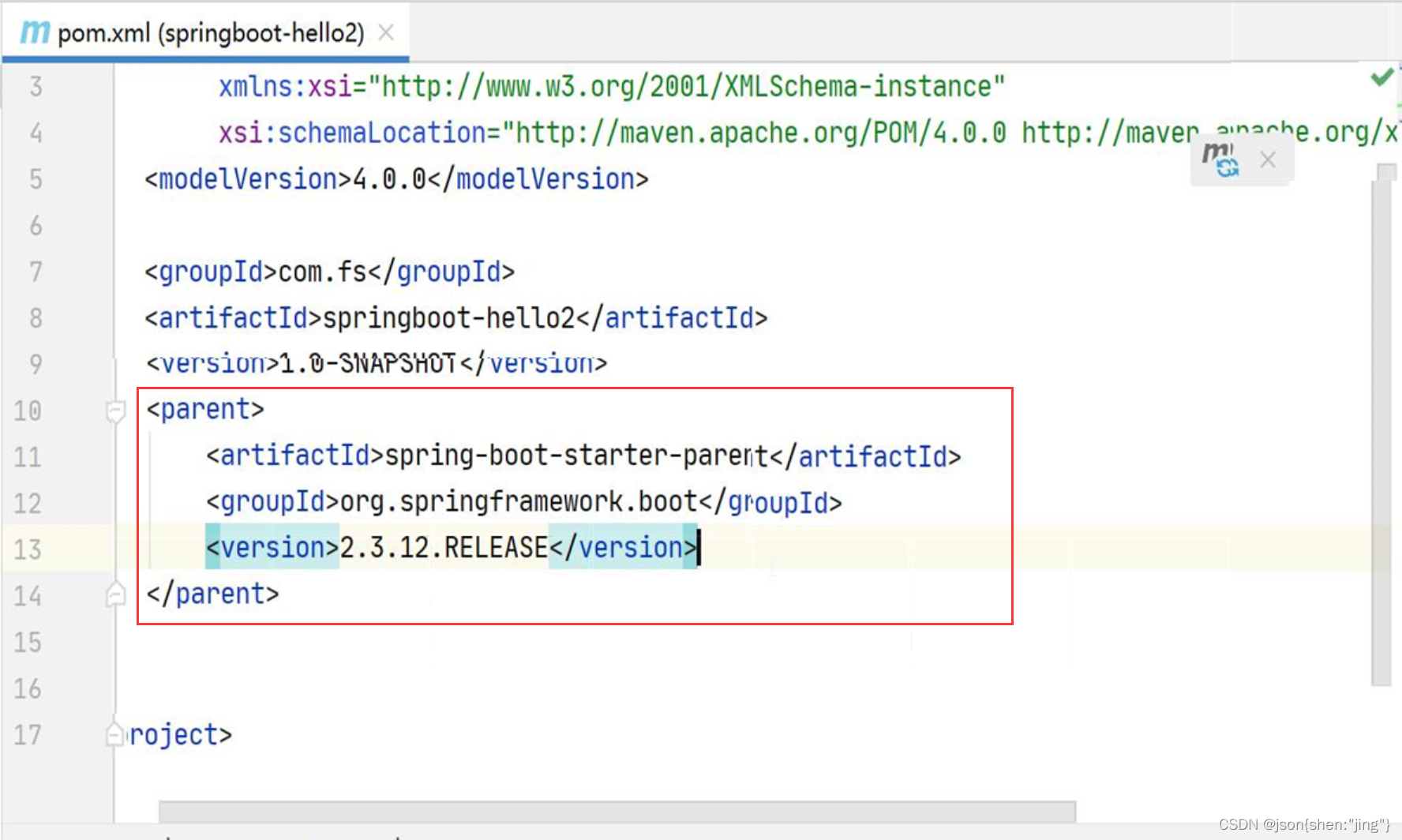Click the highlighted version tag on line 13
The width and height of the screenshot is (1402, 840).
272,547
